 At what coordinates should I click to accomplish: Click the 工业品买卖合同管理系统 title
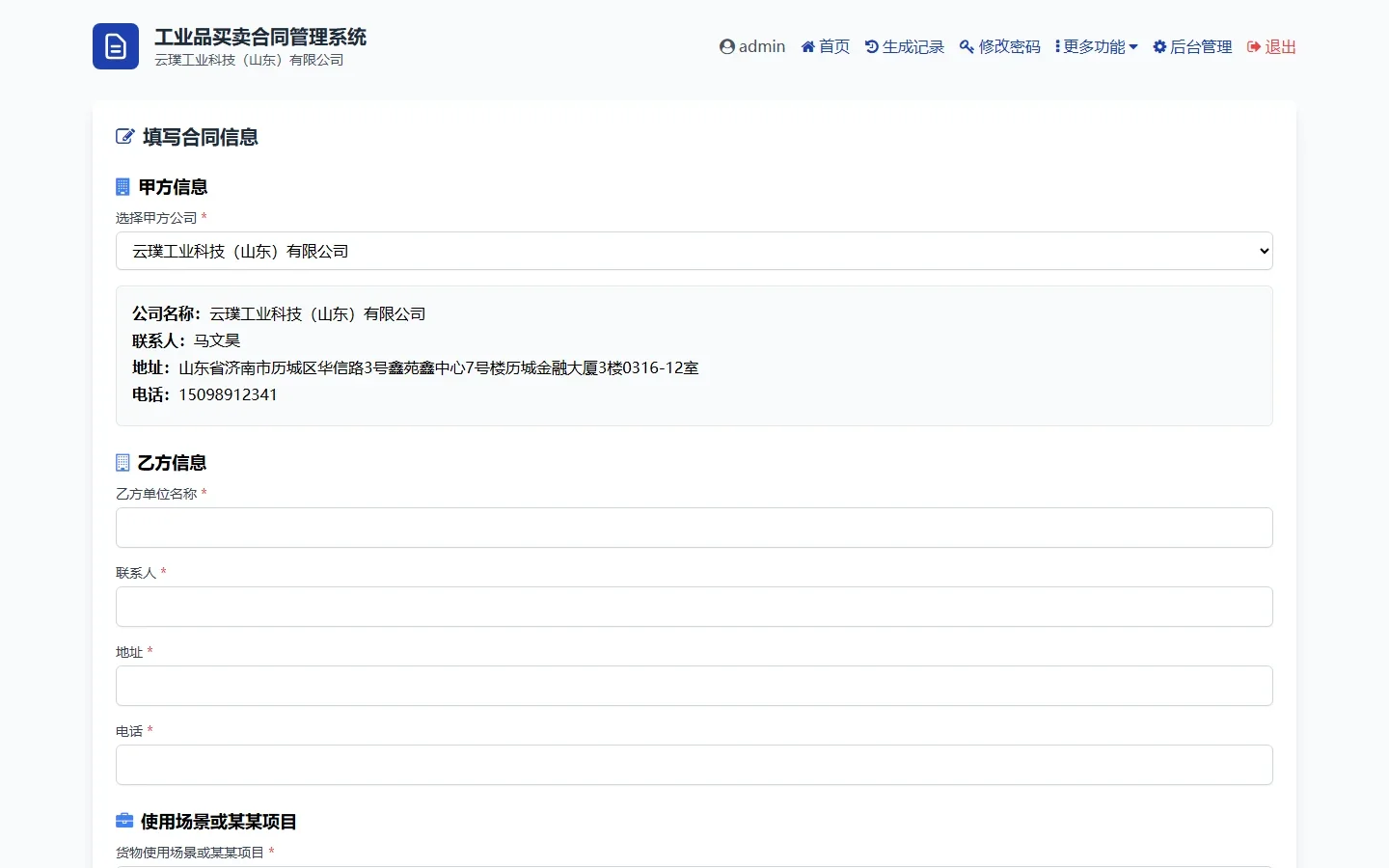(260, 37)
